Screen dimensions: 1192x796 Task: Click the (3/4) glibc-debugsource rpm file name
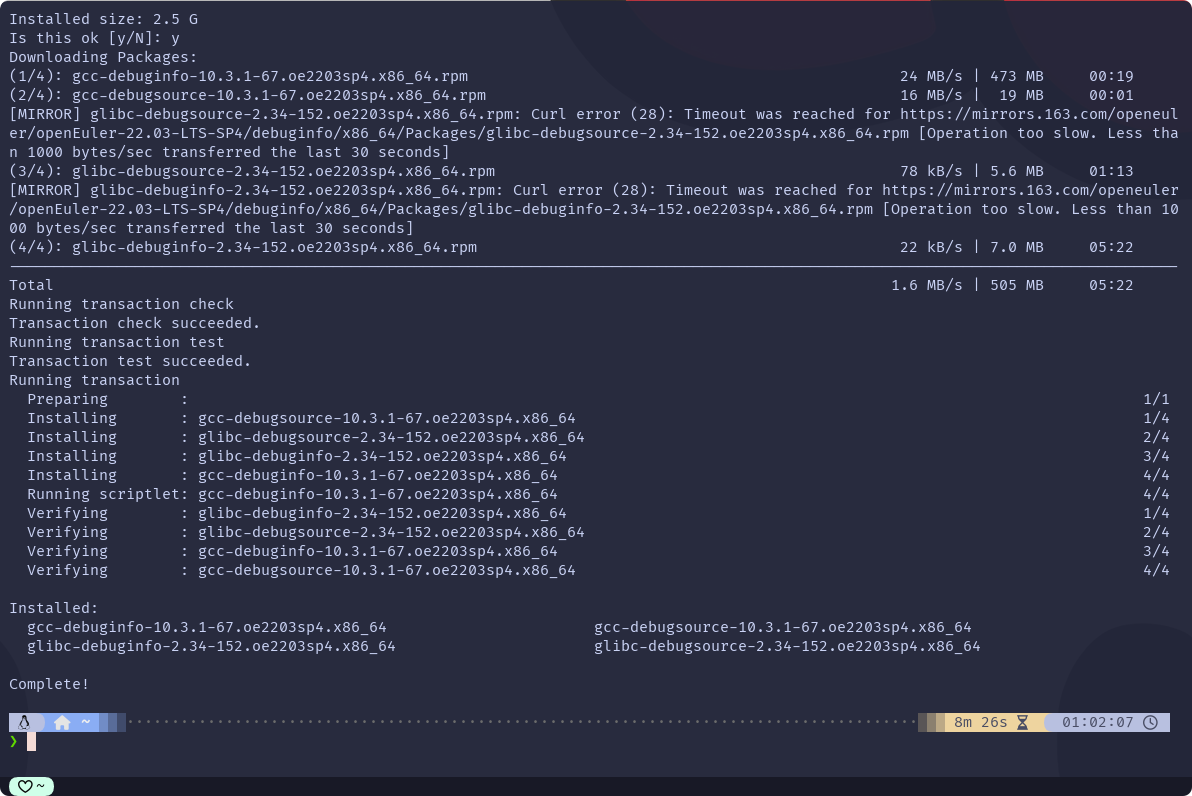pos(284,171)
